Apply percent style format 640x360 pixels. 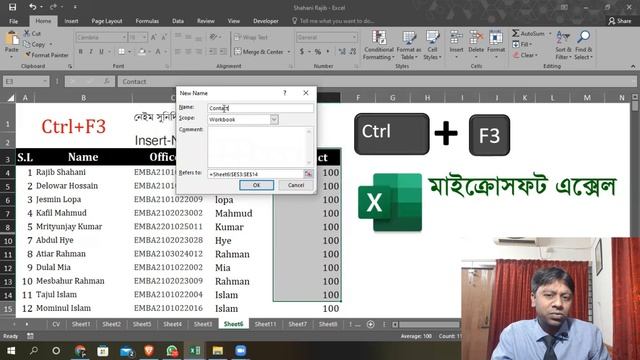[x=318, y=52]
